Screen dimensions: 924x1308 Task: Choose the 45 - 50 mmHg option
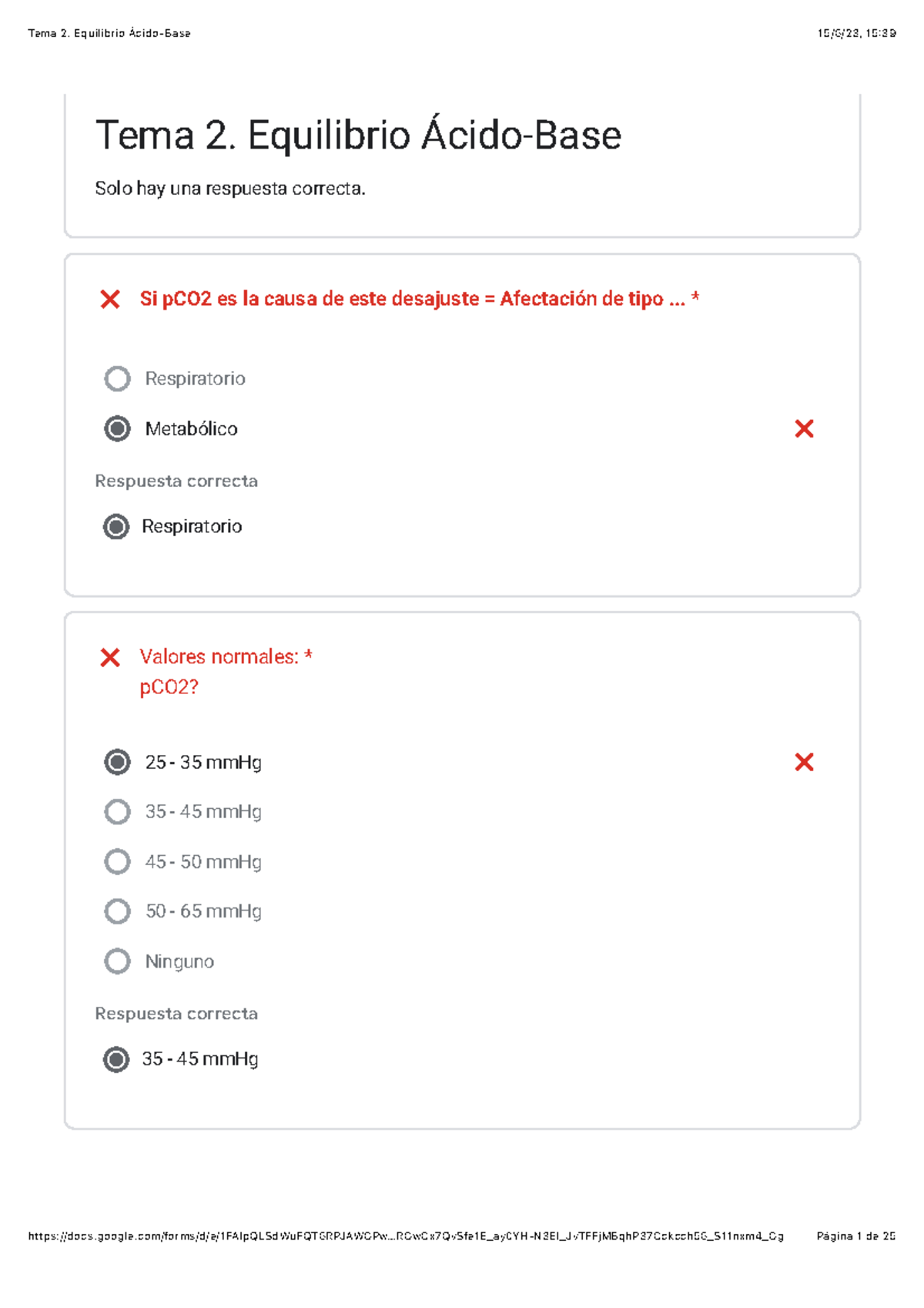[117, 861]
